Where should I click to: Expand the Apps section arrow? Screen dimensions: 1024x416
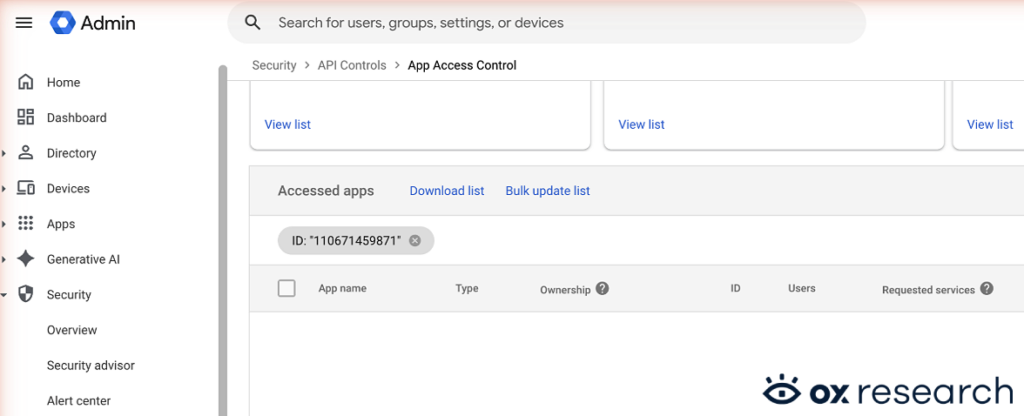point(4,224)
